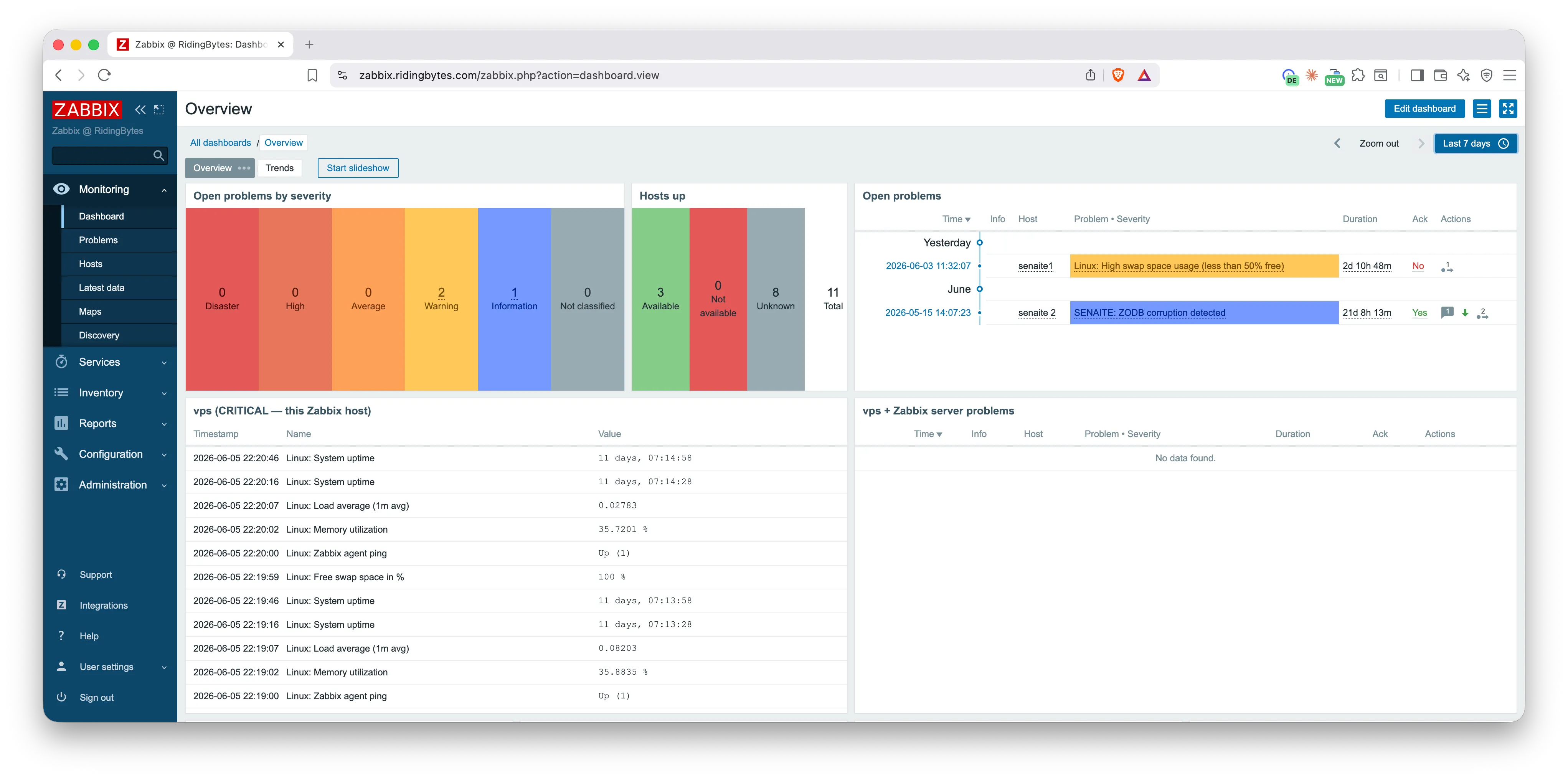This screenshot has width=1568, height=779.
Task: Open acknowledge message icon for ZODB corruption
Action: (x=1448, y=313)
